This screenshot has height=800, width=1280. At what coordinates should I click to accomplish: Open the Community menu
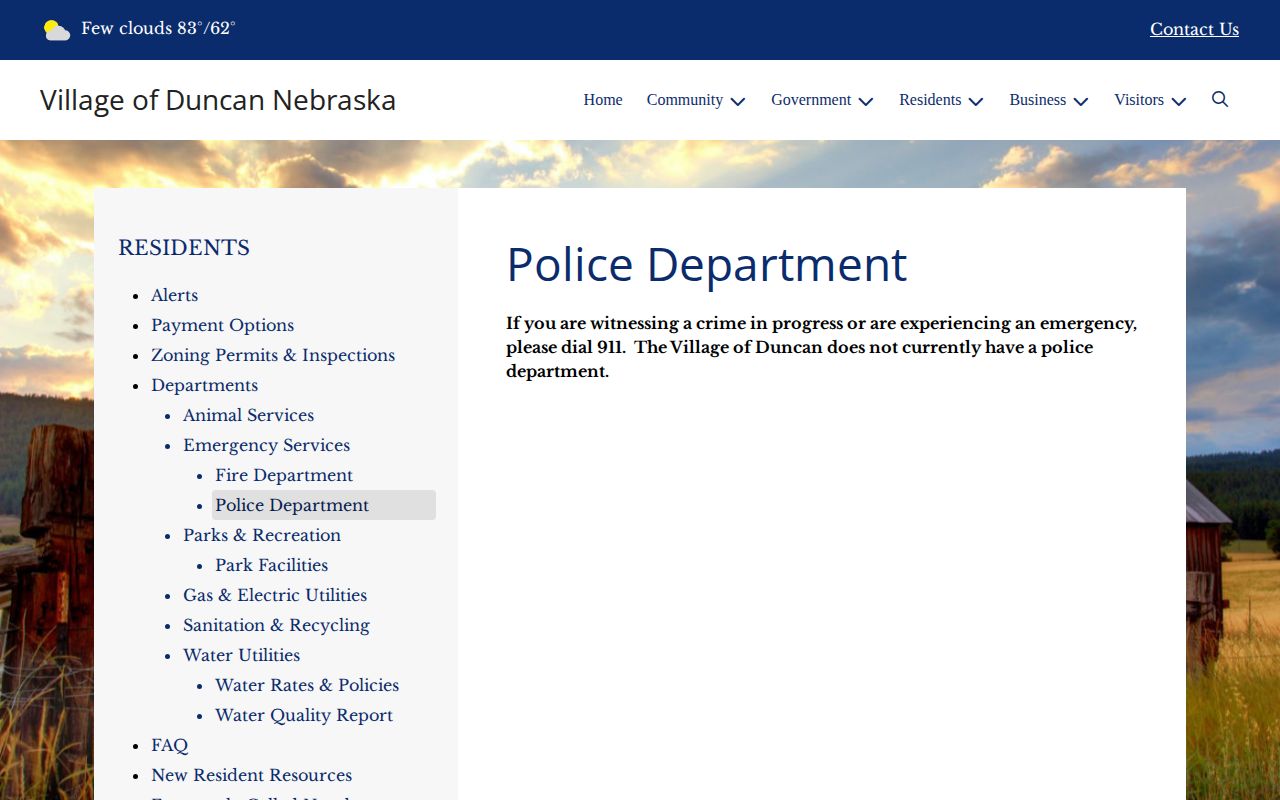[685, 100]
